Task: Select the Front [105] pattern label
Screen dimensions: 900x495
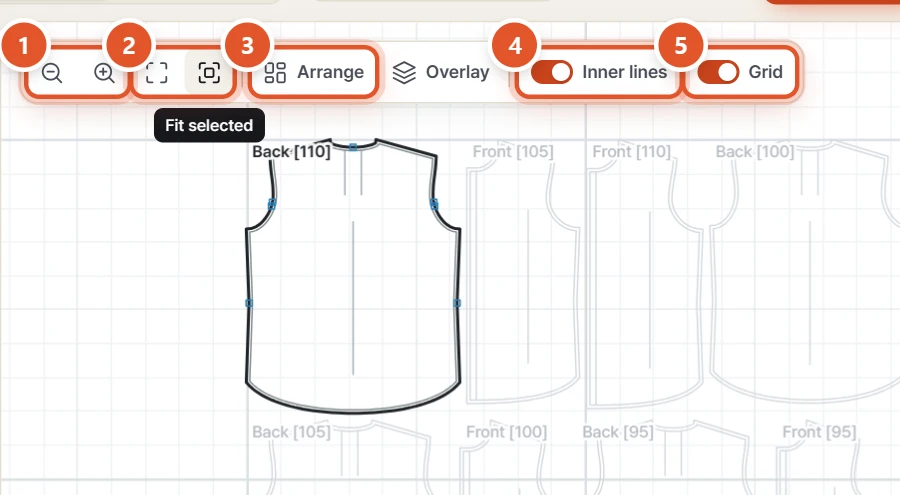Action: (513, 152)
